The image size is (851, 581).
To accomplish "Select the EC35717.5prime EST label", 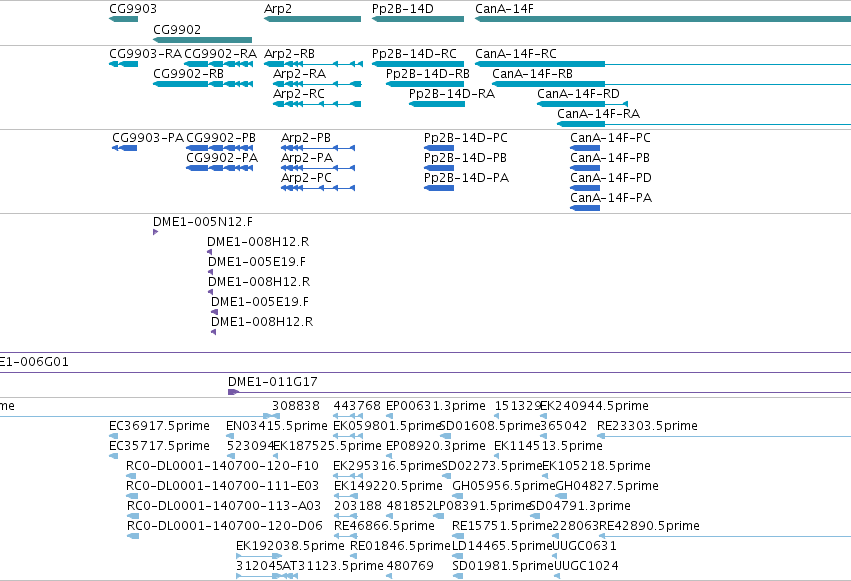I will [x=160, y=446].
